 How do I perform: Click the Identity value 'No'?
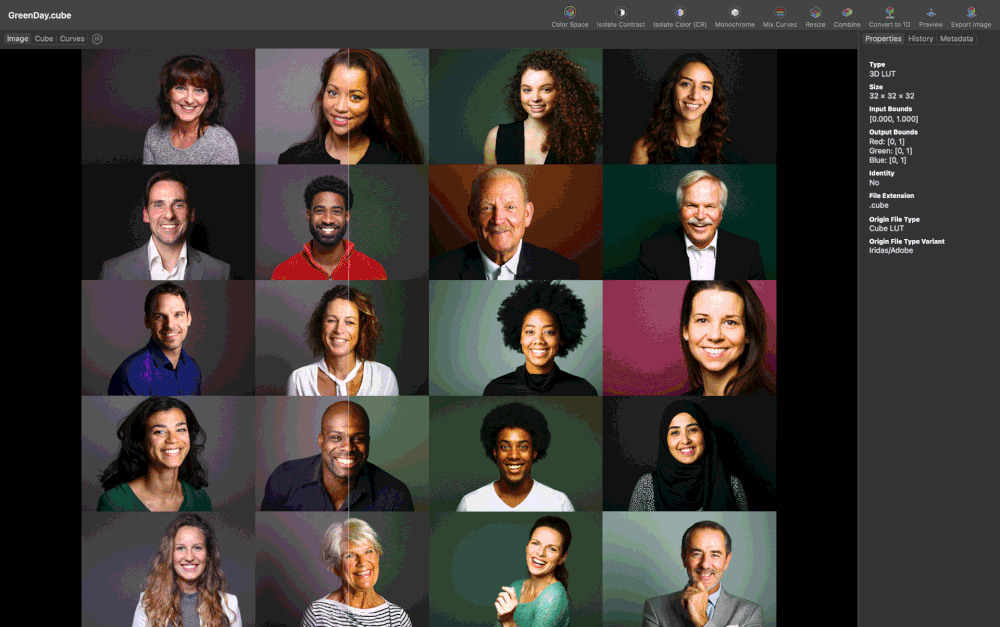point(874,182)
